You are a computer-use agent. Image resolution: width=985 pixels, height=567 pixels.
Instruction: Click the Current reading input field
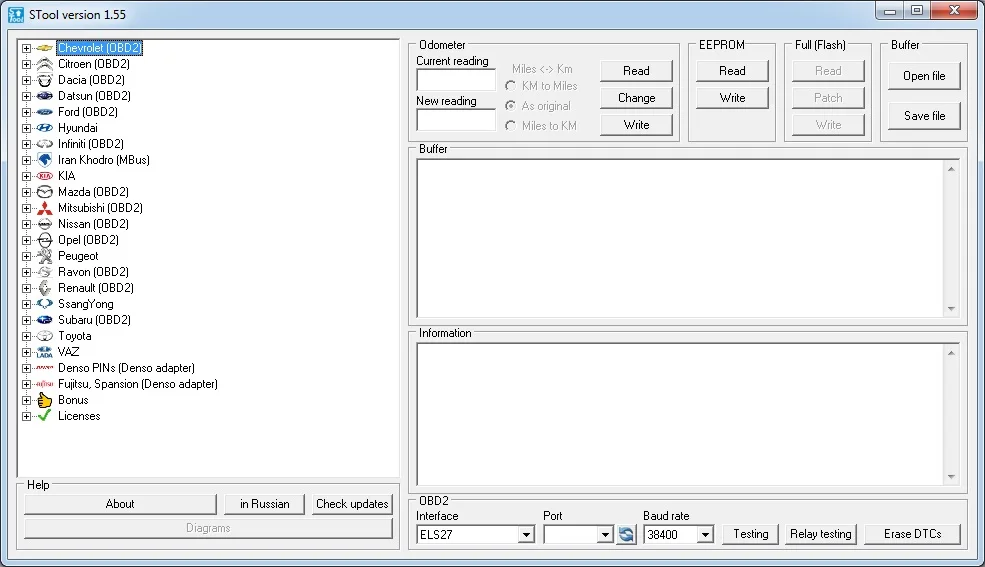[x=456, y=80]
